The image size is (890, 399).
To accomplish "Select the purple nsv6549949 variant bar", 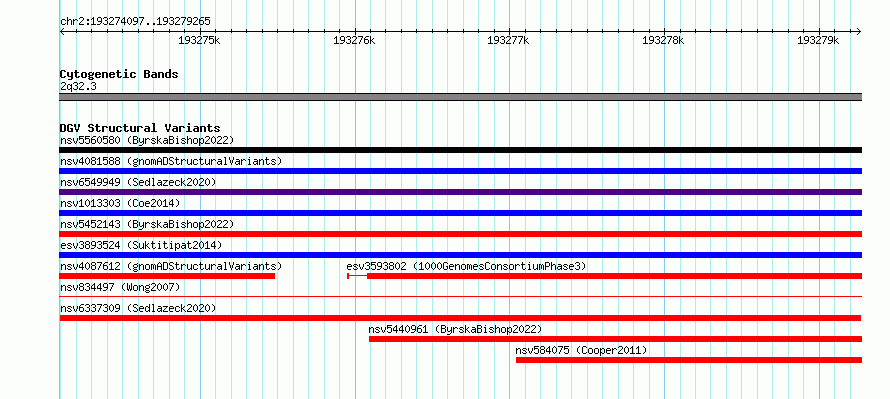I will point(460,192).
